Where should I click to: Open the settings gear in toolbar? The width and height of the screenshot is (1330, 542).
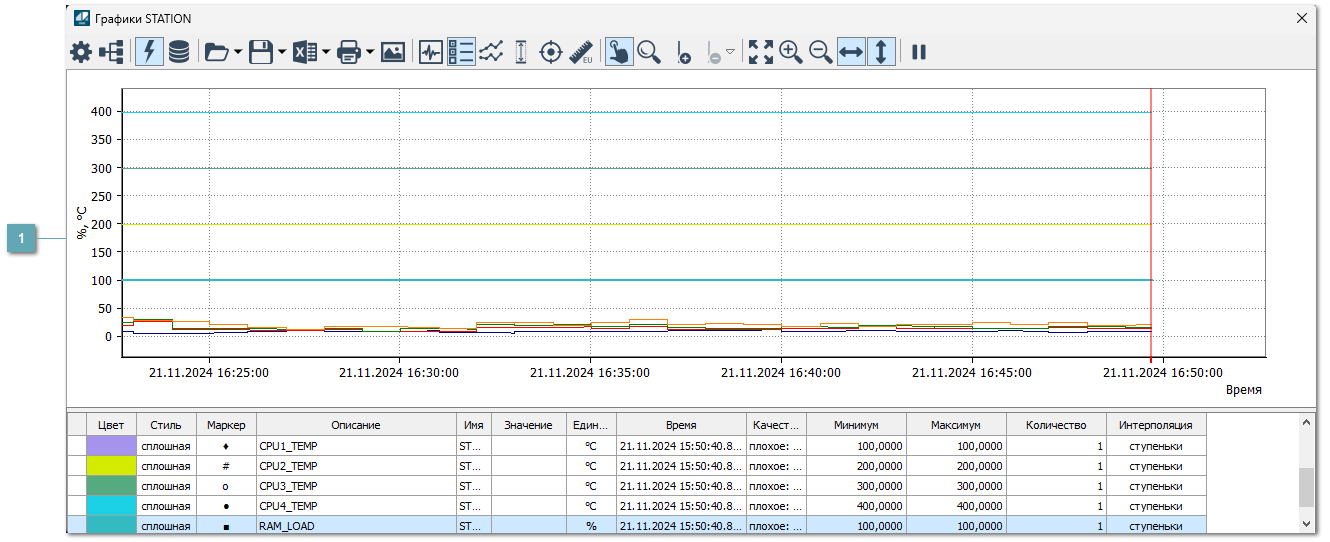pos(80,52)
